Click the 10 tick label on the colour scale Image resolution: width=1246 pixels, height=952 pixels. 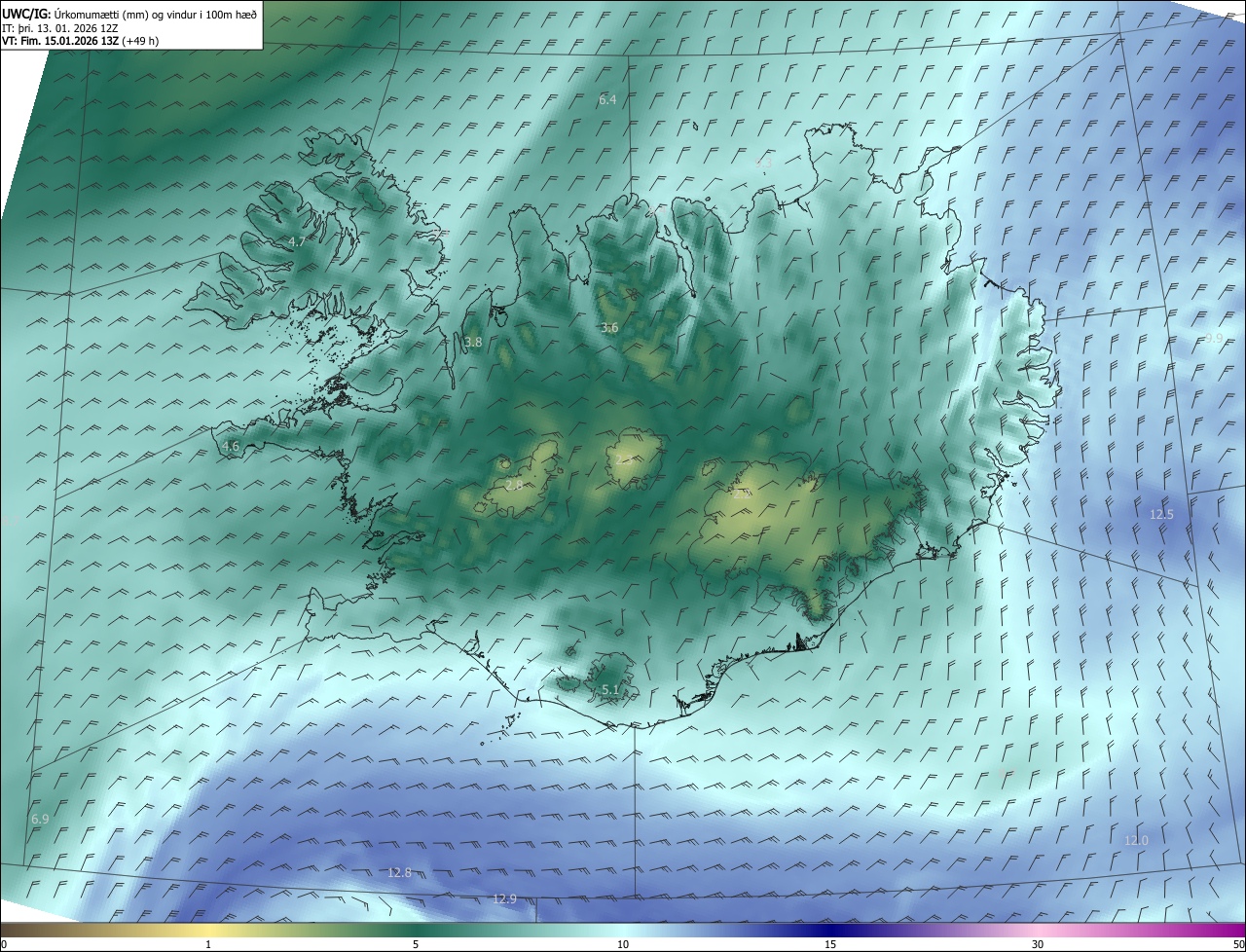[x=623, y=944]
